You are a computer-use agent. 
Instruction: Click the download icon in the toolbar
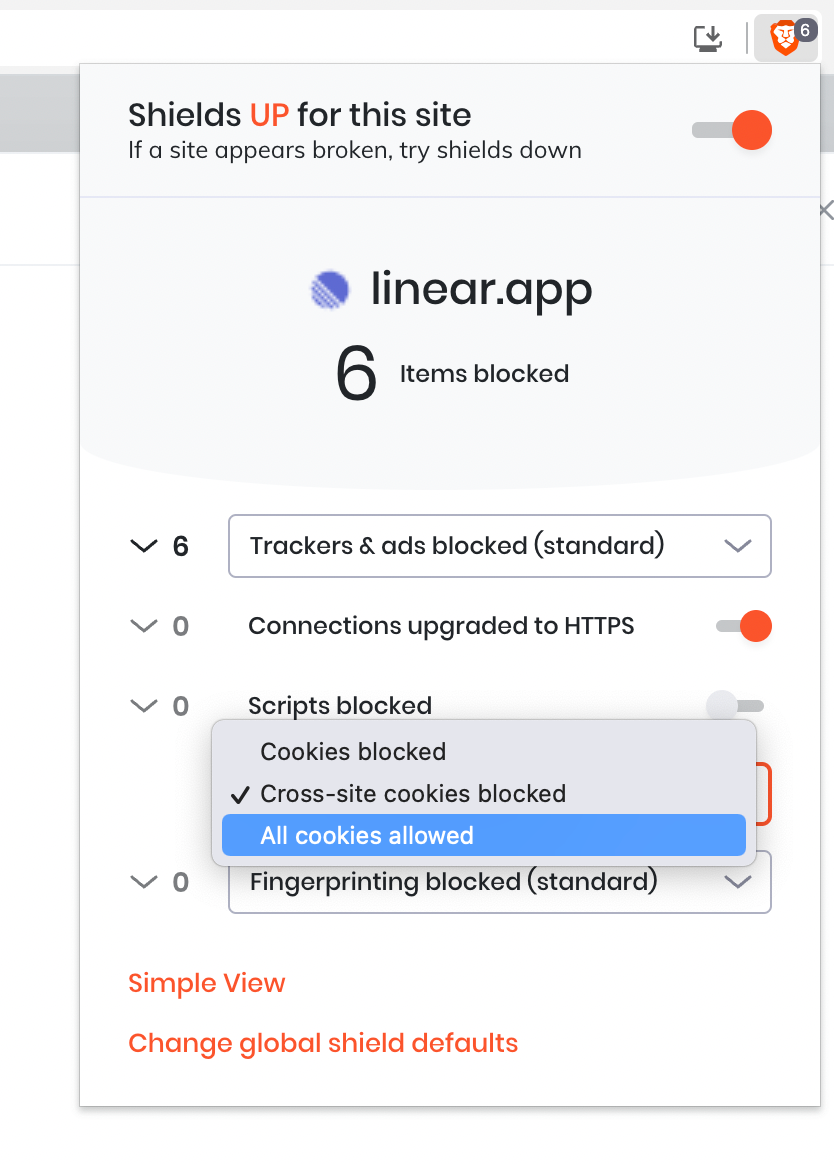click(707, 38)
